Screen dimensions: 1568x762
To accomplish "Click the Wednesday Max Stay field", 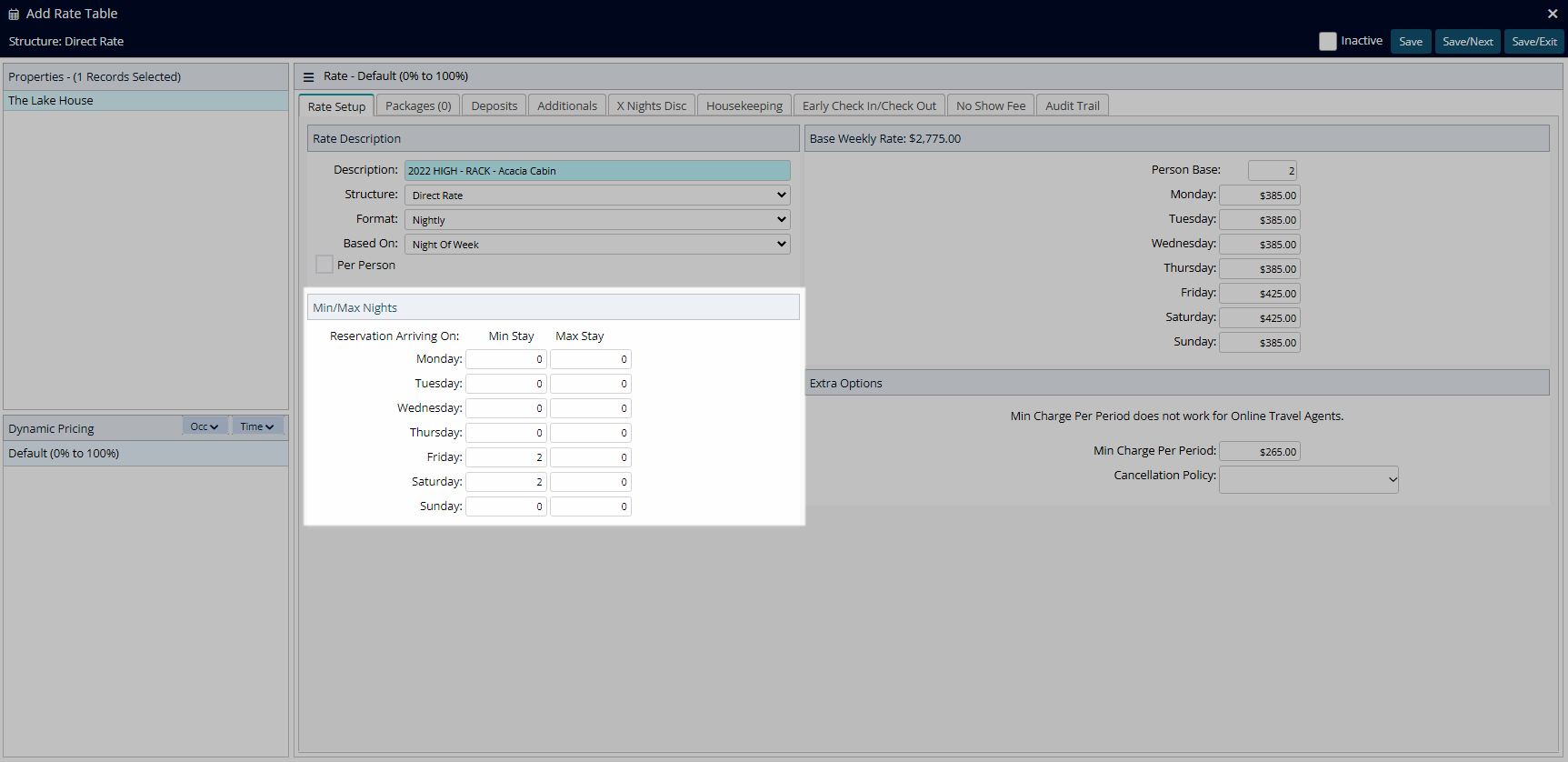I will click(591, 408).
